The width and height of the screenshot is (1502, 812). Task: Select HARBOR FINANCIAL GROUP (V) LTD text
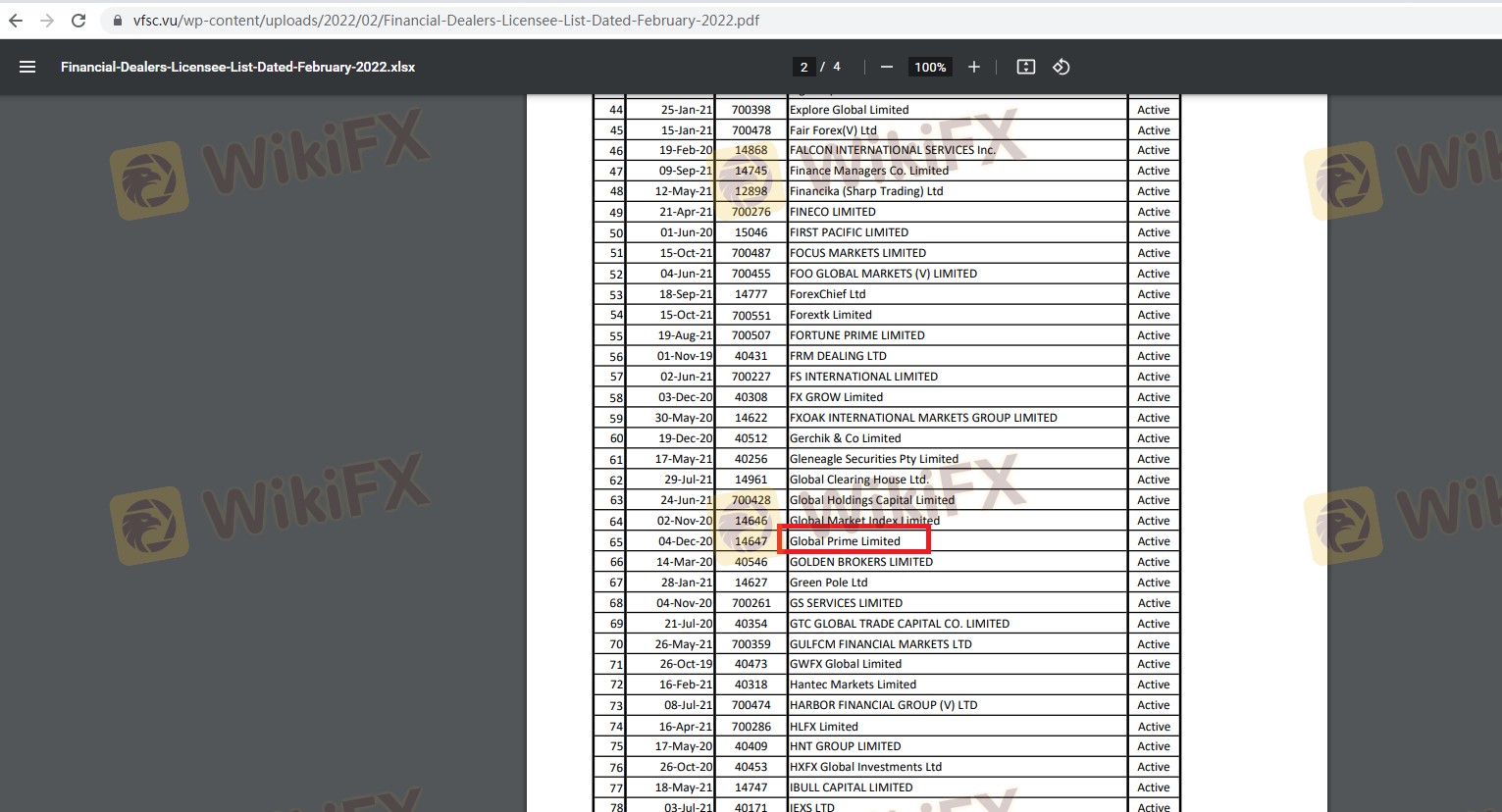click(x=883, y=705)
